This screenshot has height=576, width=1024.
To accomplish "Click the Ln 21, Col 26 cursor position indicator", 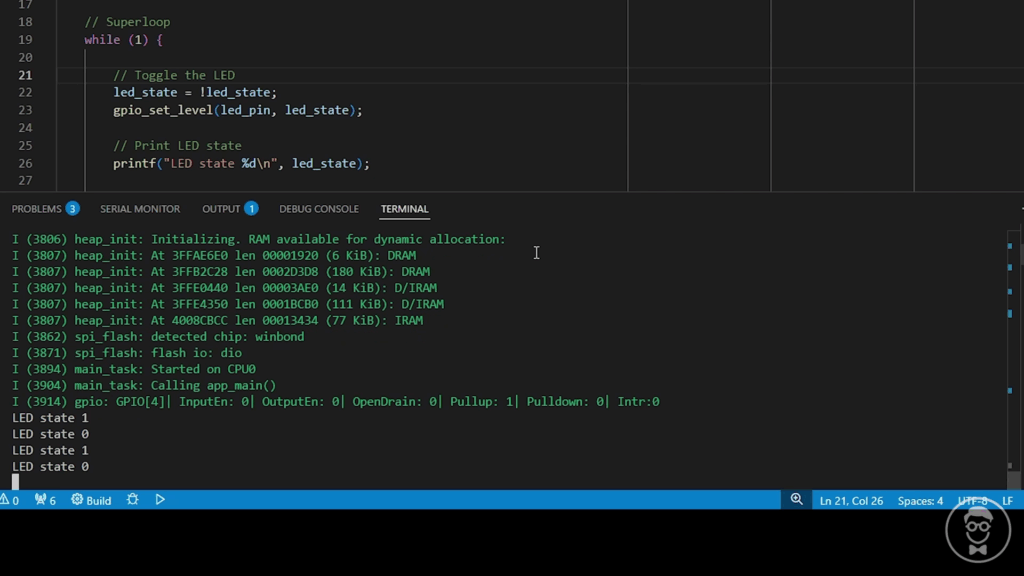I will click(x=851, y=501).
